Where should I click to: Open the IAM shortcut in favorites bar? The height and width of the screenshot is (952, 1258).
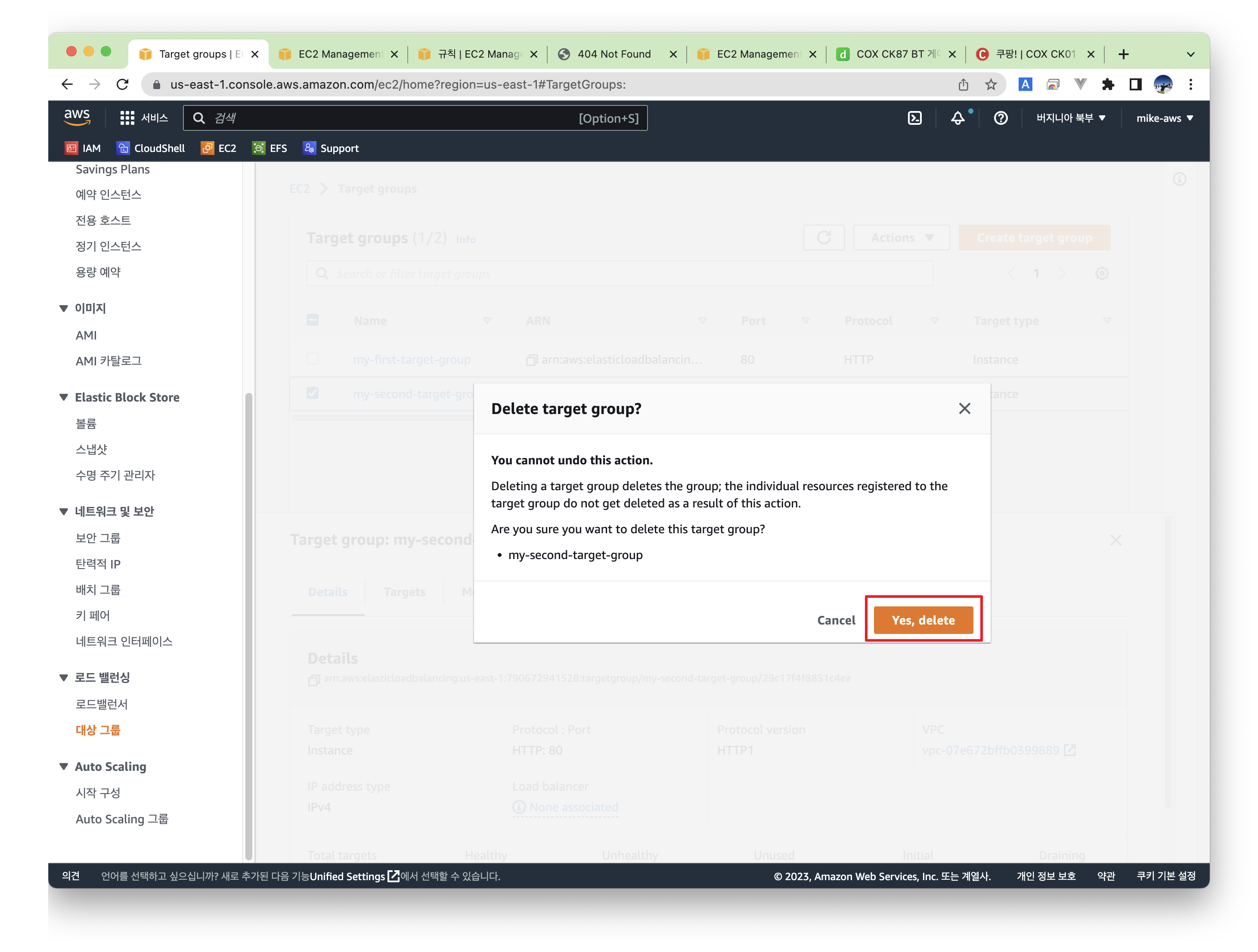point(83,148)
